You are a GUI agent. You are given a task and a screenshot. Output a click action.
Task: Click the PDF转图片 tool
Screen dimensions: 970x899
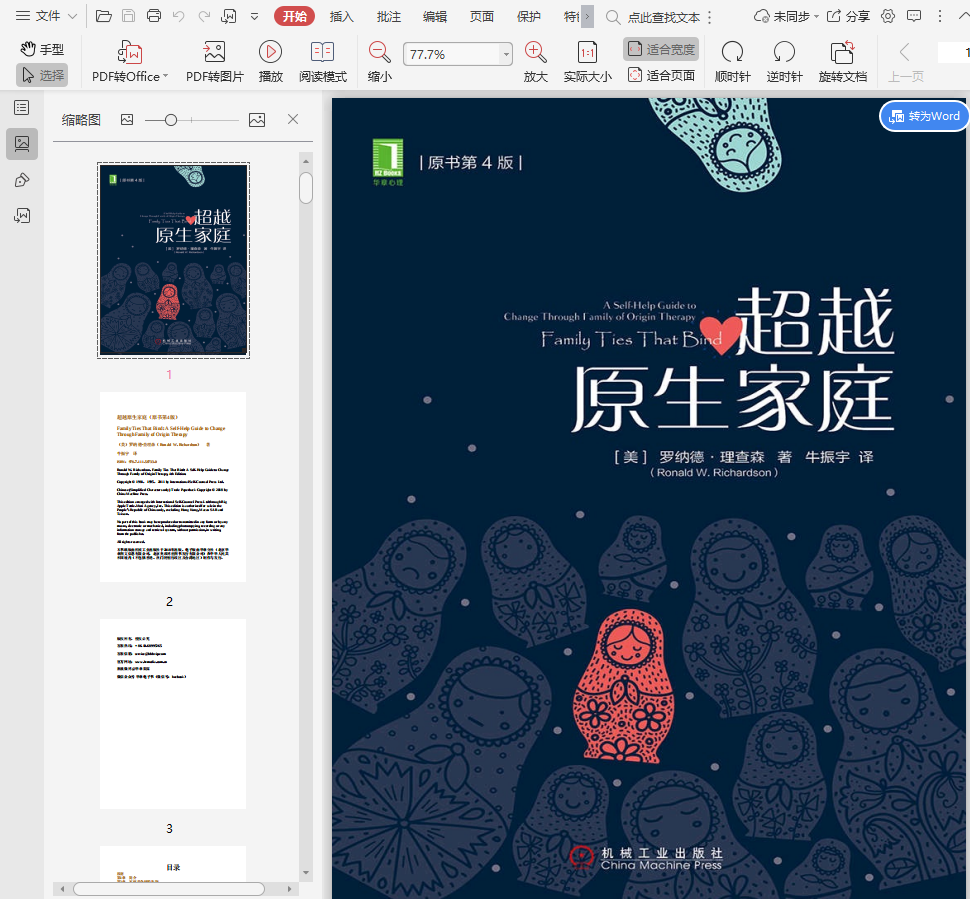tap(215, 61)
